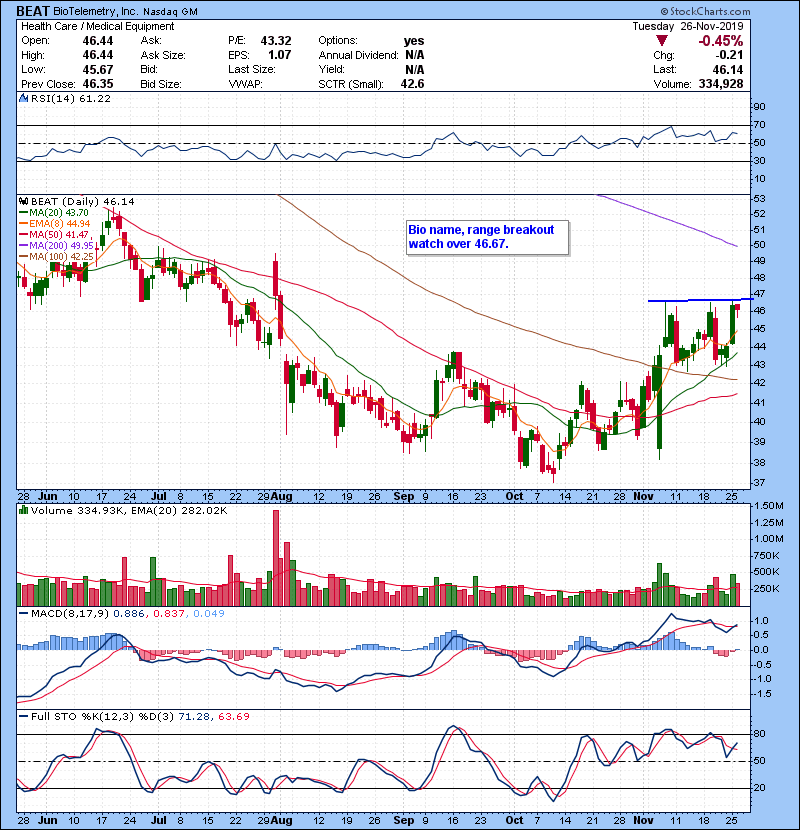Click the Volume 334.93K, EMA(20) 282.02K label
This screenshot has height=830, width=800.
(129, 511)
